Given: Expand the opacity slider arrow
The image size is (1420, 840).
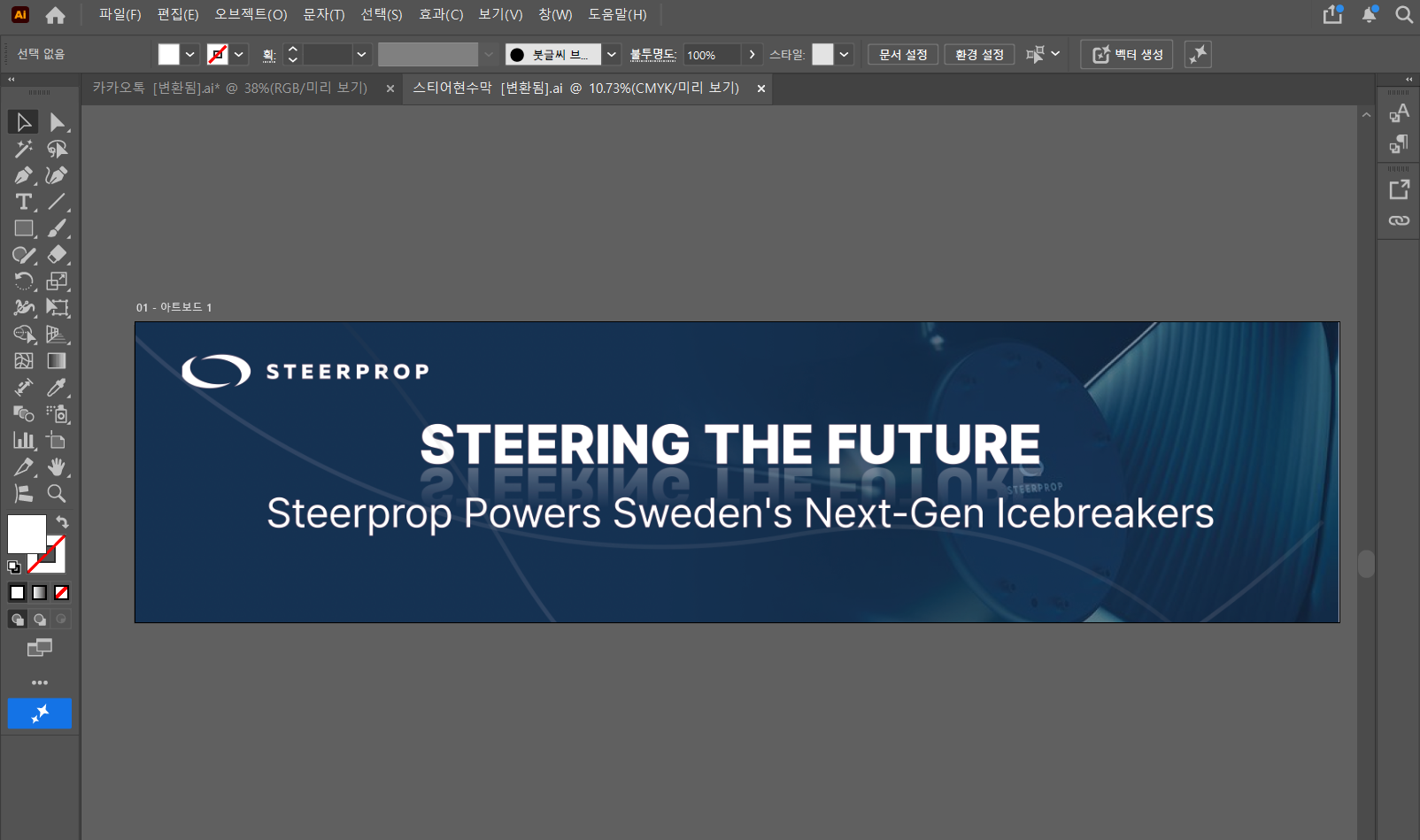Looking at the screenshot, I should click(752, 55).
